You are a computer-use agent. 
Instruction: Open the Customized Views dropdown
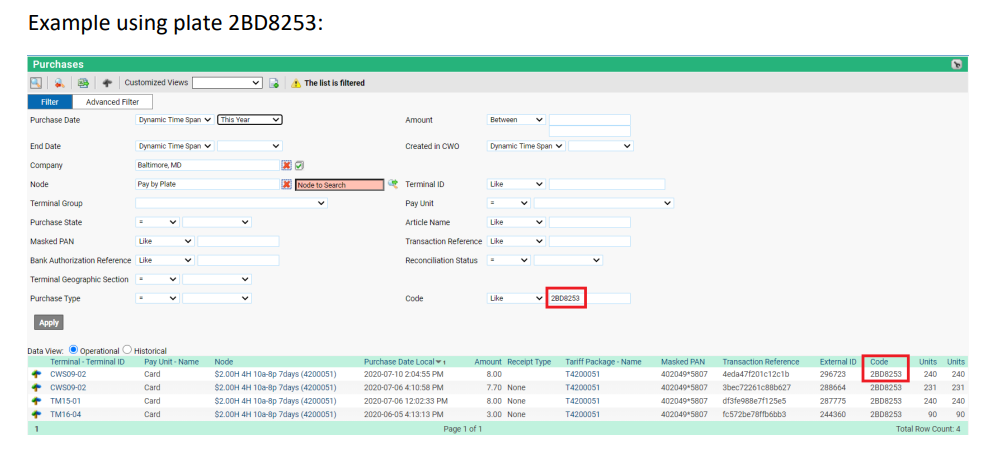pyautogui.click(x=227, y=83)
